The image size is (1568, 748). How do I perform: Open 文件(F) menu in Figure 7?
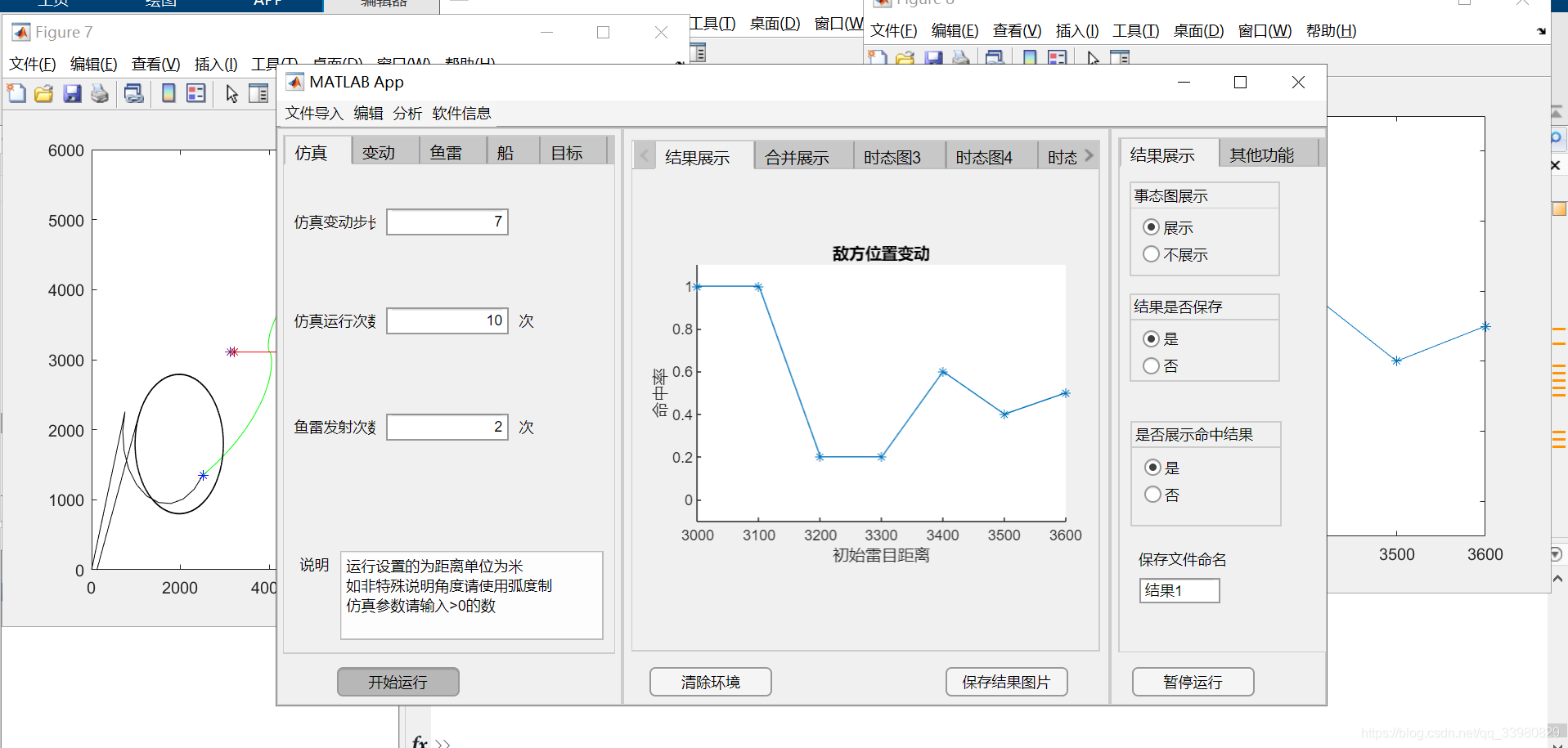[33, 64]
